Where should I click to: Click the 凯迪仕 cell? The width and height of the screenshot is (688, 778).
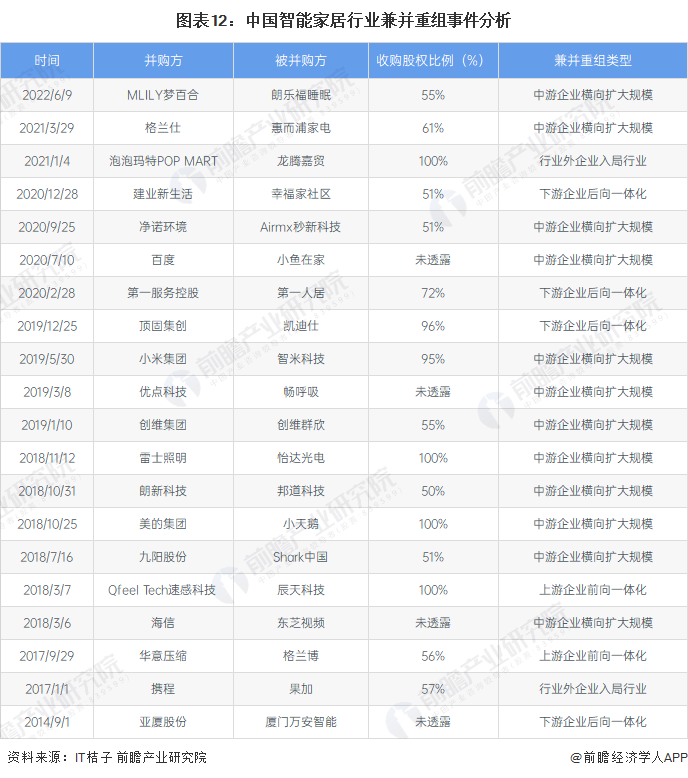(x=301, y=326)
